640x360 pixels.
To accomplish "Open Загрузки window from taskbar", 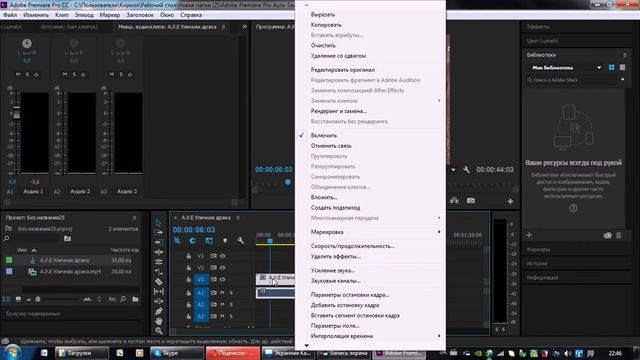I will 82,353.
